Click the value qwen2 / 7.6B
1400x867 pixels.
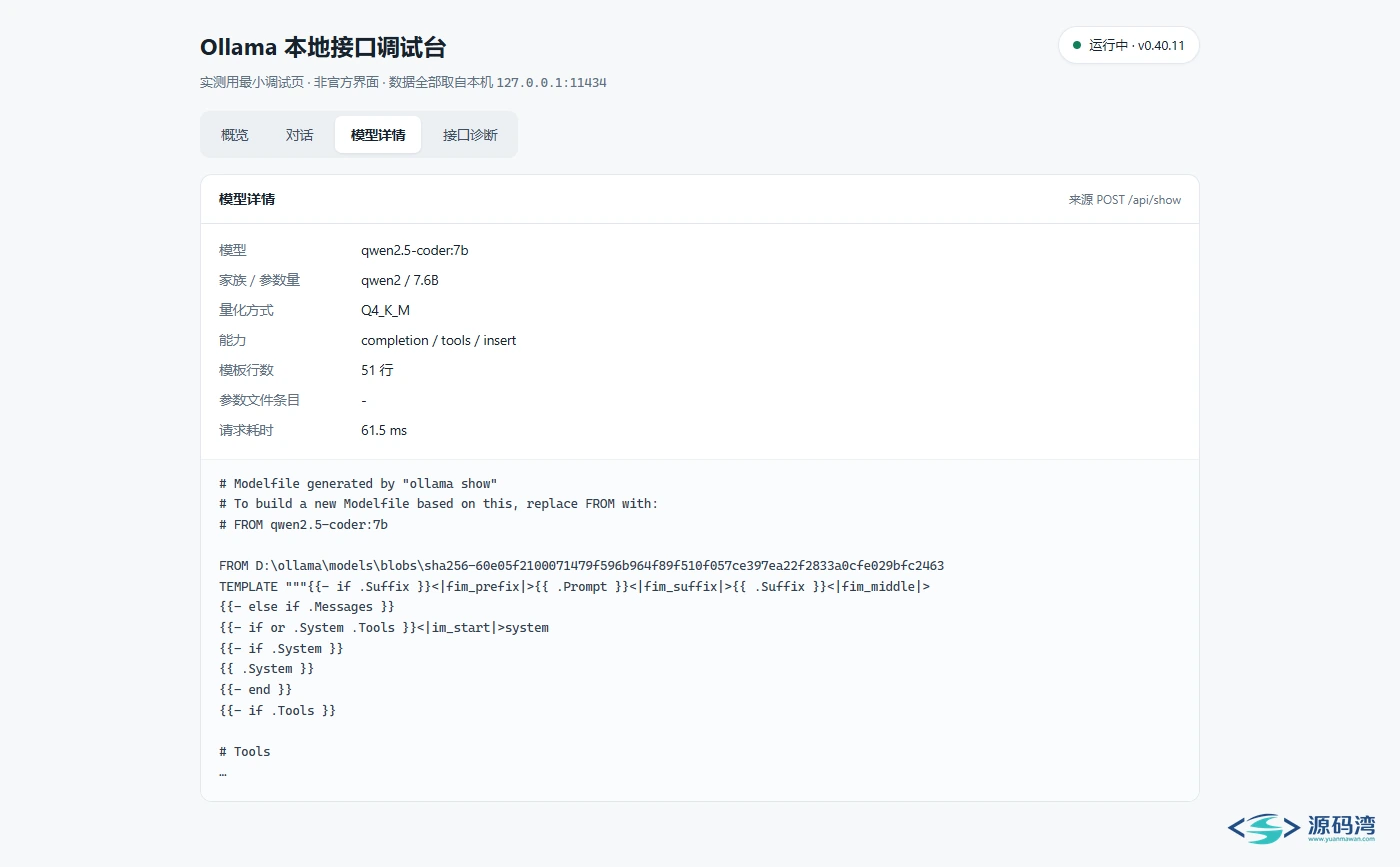click(x=400, y=280)
